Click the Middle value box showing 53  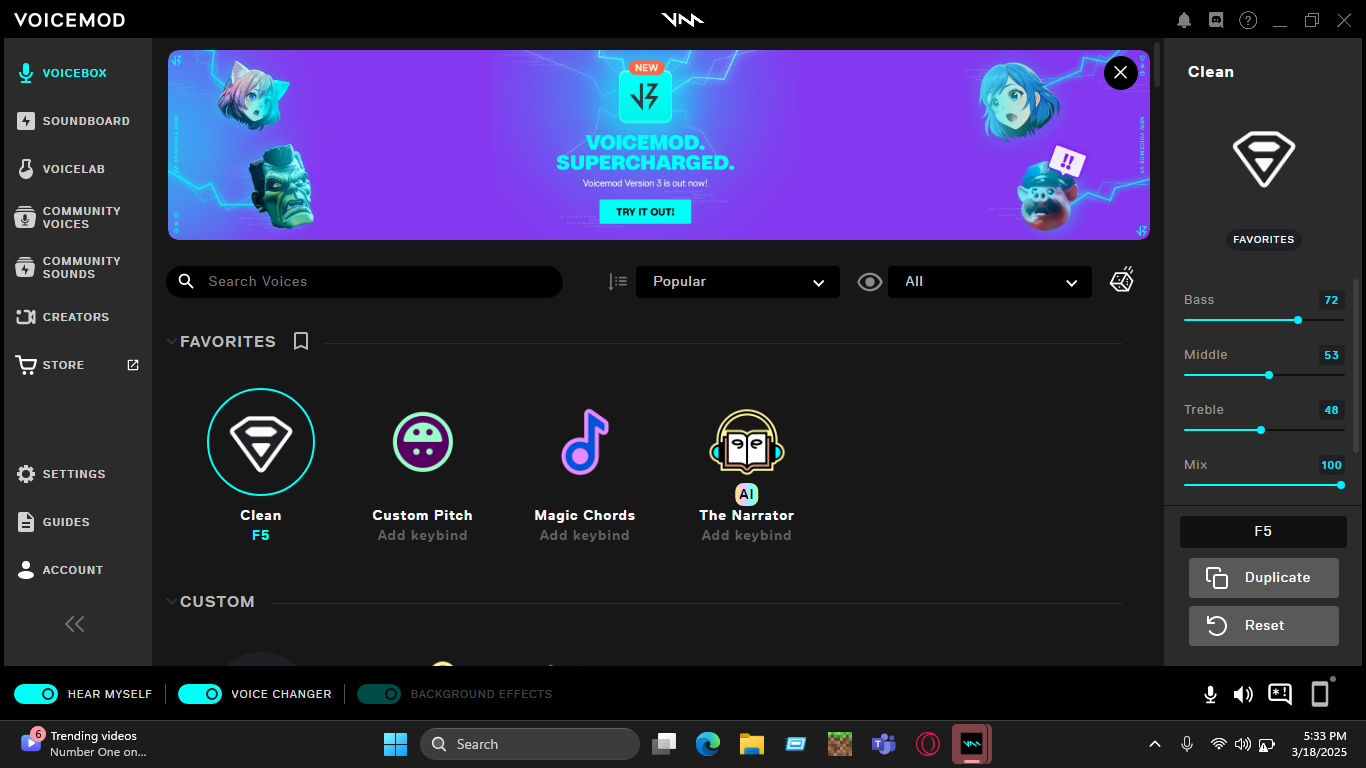(x=1331, y=355)
